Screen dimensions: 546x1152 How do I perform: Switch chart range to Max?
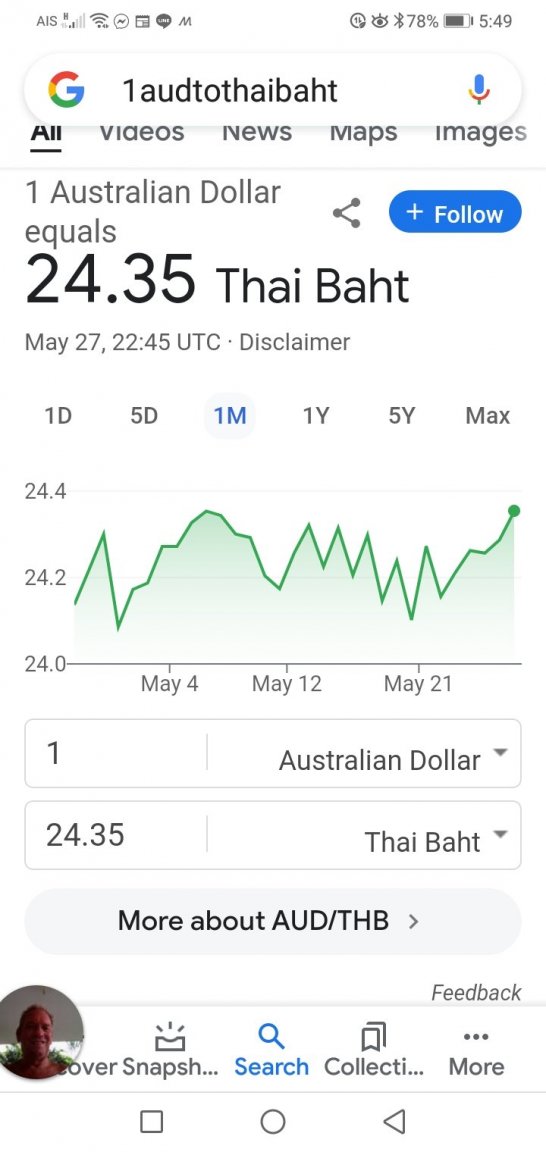click(x=487, y=416)
